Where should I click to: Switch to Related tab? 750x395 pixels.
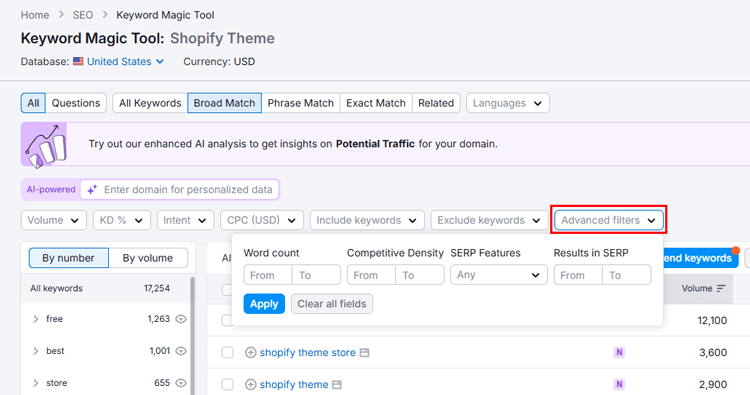pos(436,103)
